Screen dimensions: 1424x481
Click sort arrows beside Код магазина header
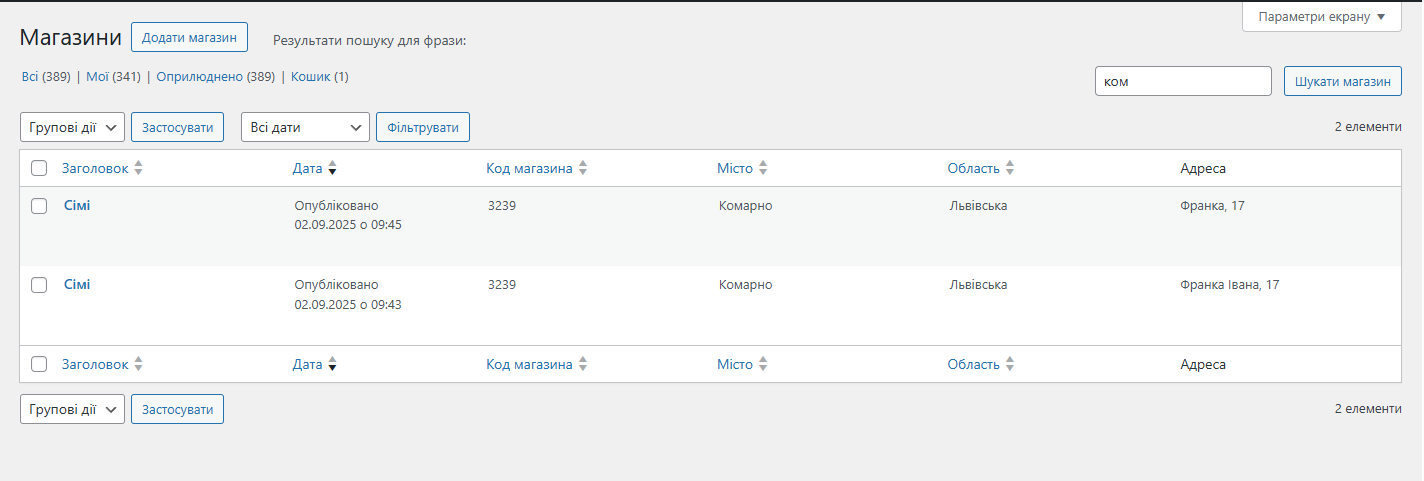coord(582,168)
